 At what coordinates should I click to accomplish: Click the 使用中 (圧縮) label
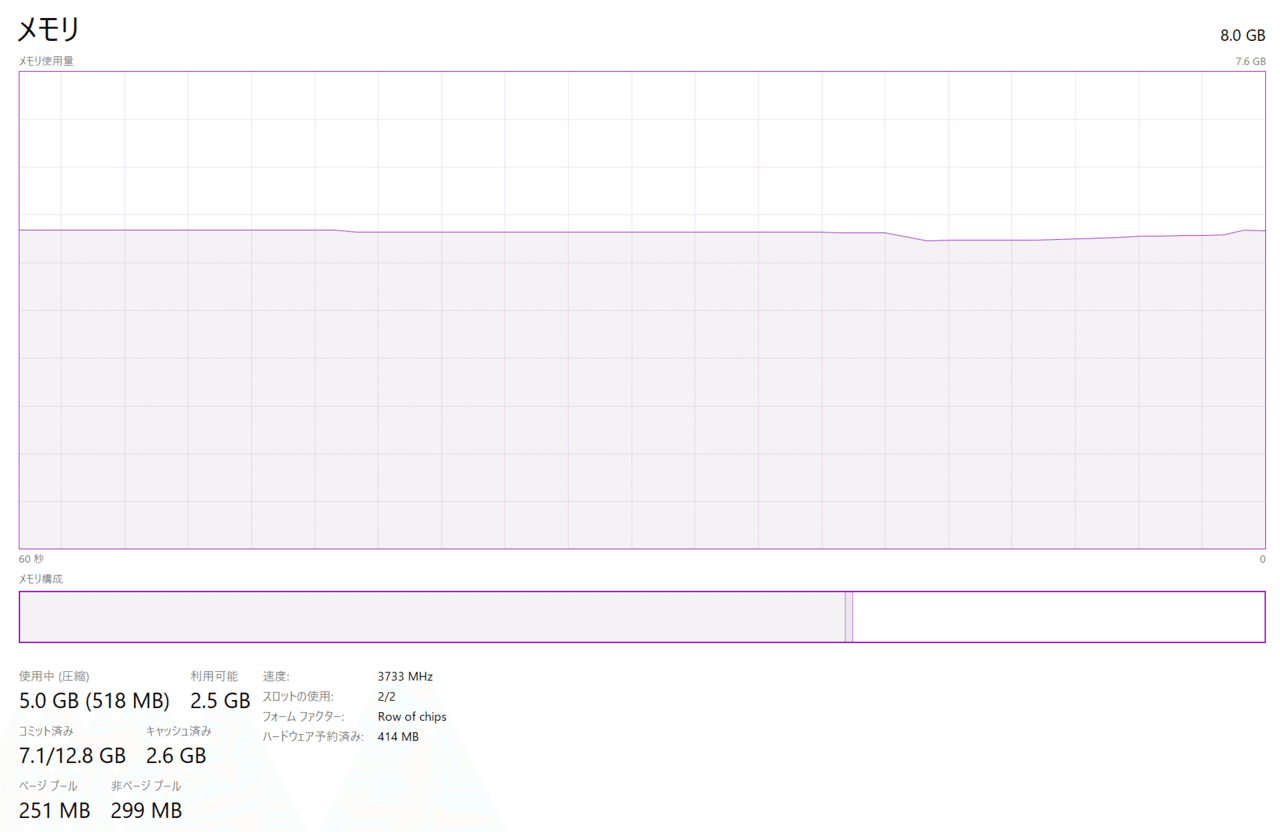pyautogui.click(x=54, y=676)
